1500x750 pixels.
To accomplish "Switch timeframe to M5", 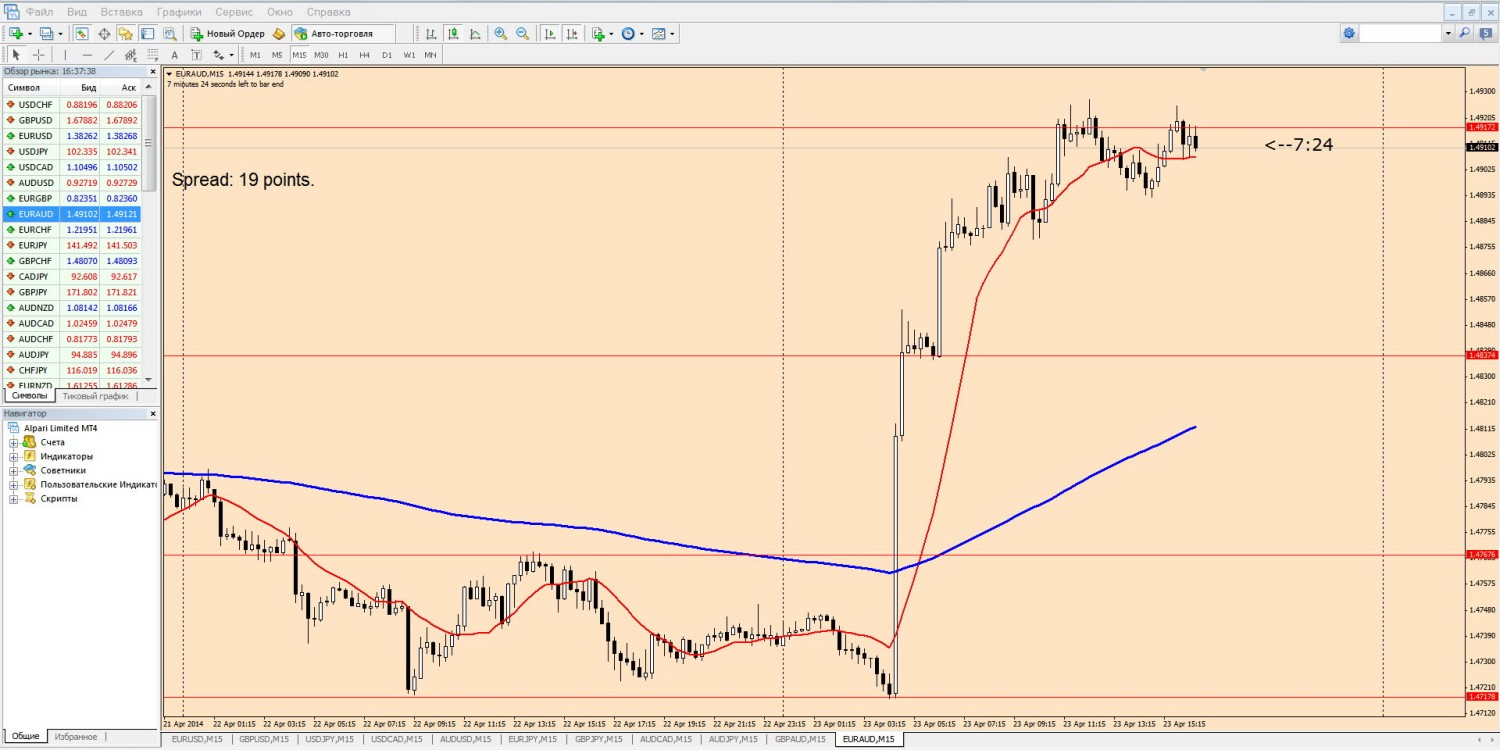I will 277,55.
